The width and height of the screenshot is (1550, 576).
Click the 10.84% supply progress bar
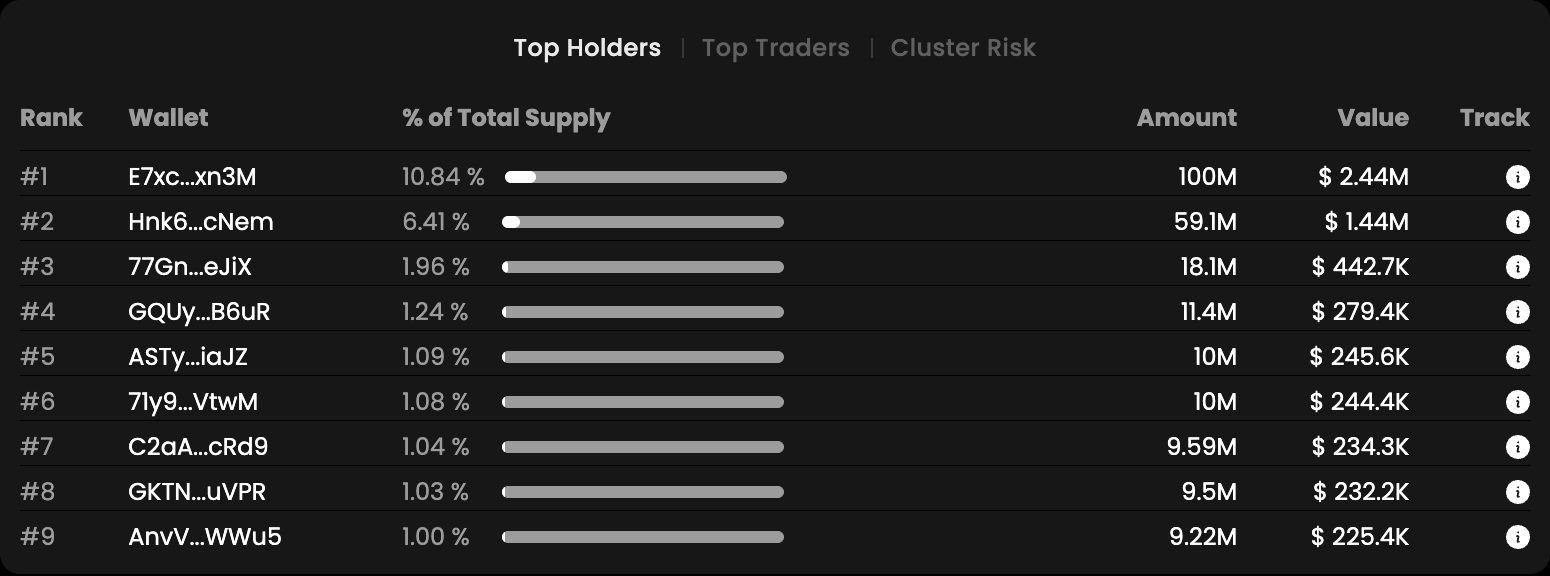(645, 177)
